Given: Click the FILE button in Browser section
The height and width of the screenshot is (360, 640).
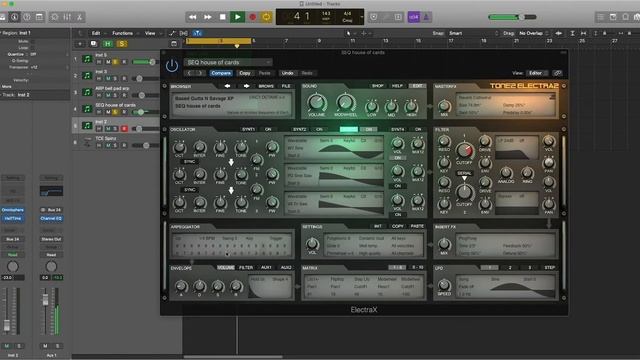Looking at the screenshot, I should coord(286,86).
